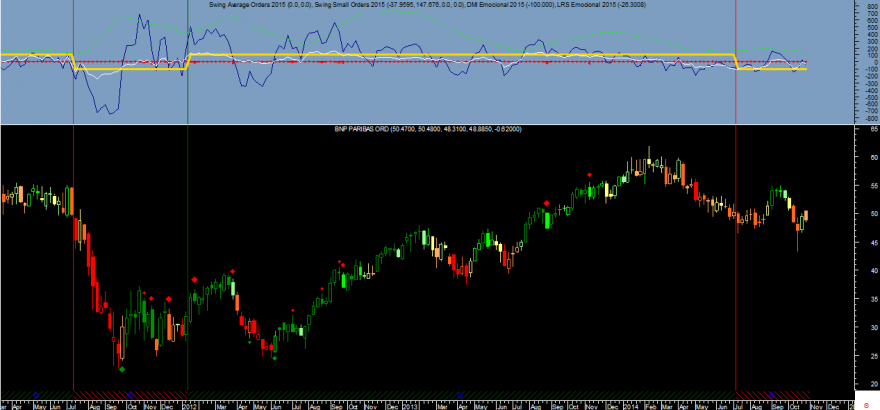The width and height of the screenshot is (880, 410).
Task: Click the blue circle marker near September 2014
Action: pyautogui.click(x=772, y=395)
